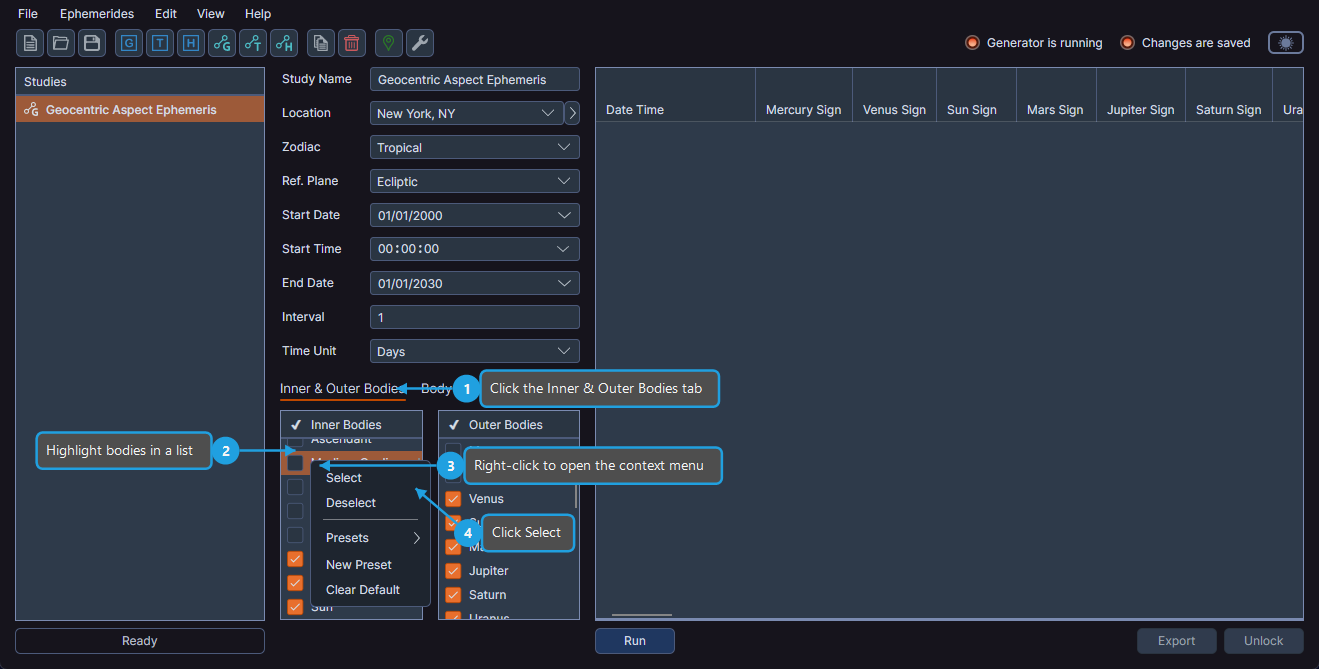Duplicate the current study with the copy icon
Screen dimensions: 1319x669
pyautogui.click(x=320, y=43)
